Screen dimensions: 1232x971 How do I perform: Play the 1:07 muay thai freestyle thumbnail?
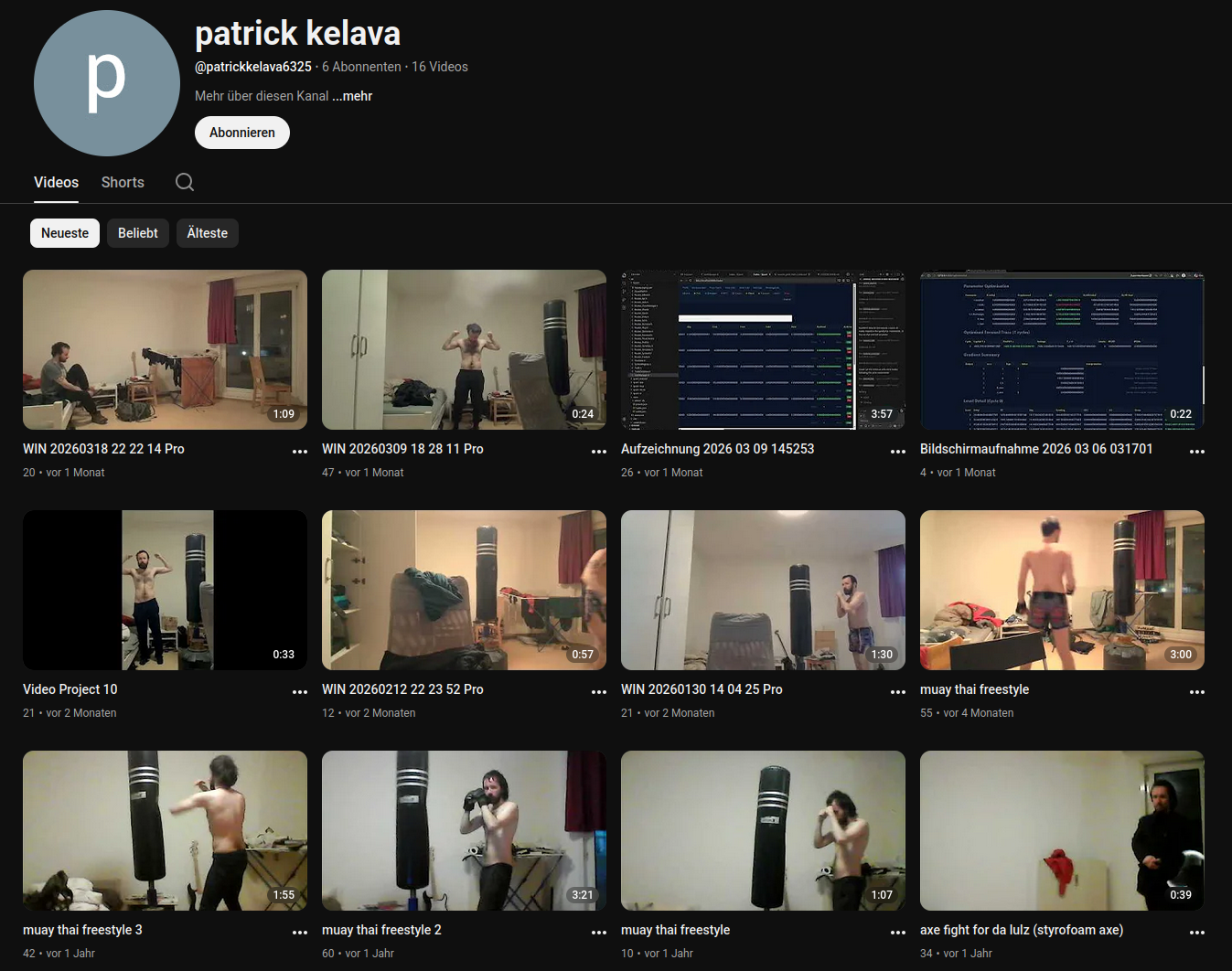pyautogui.click(x=763, y=830)
